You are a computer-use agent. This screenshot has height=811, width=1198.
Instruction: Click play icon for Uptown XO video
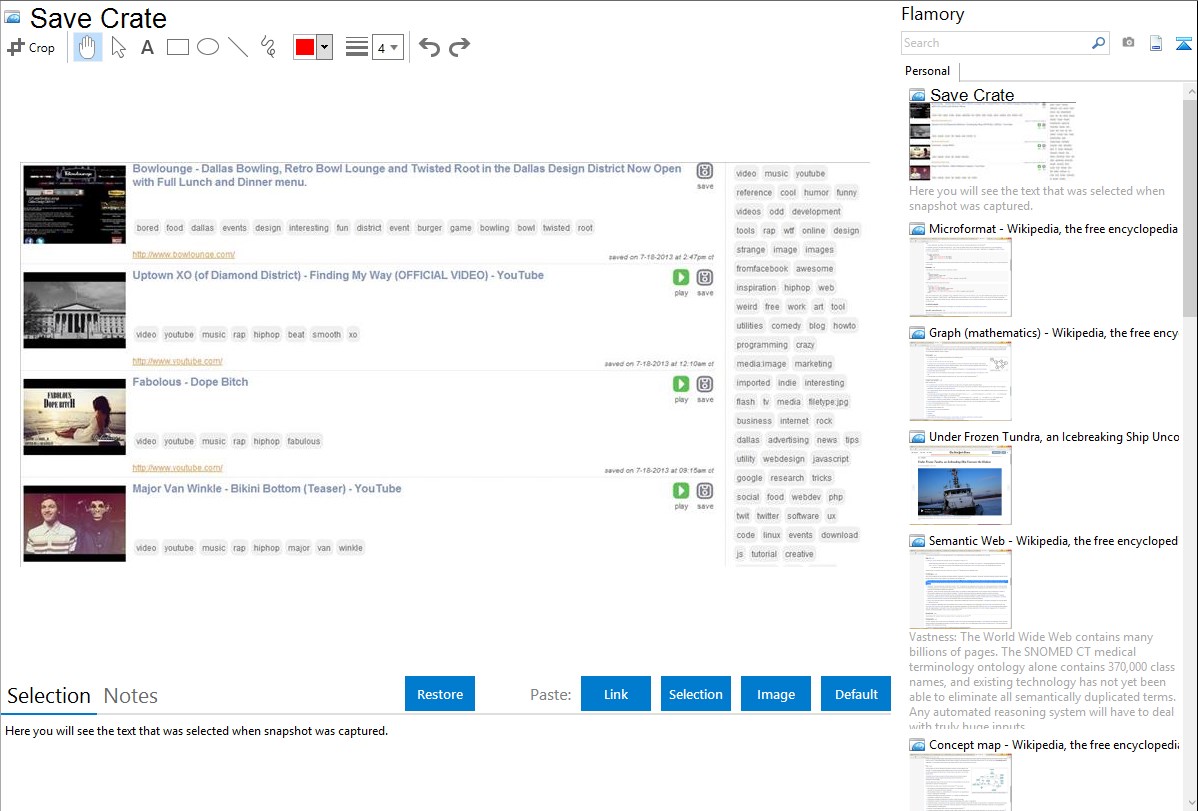[x=681, y=277]
